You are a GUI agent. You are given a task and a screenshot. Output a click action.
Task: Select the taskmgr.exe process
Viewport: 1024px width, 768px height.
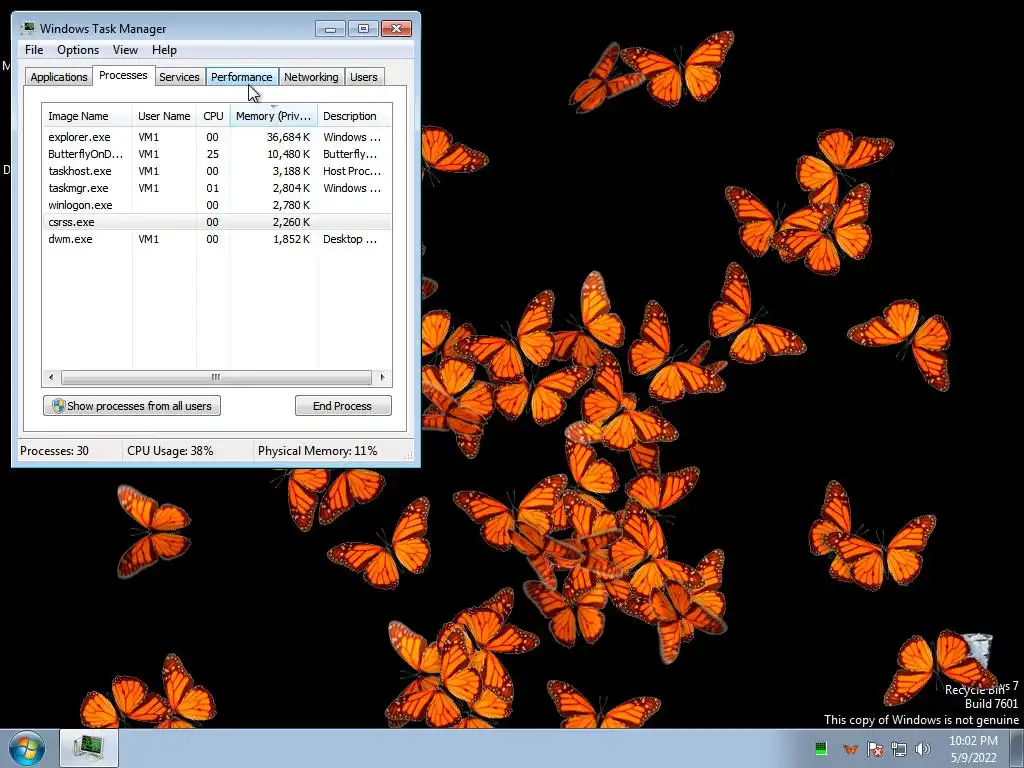(217, 188)
